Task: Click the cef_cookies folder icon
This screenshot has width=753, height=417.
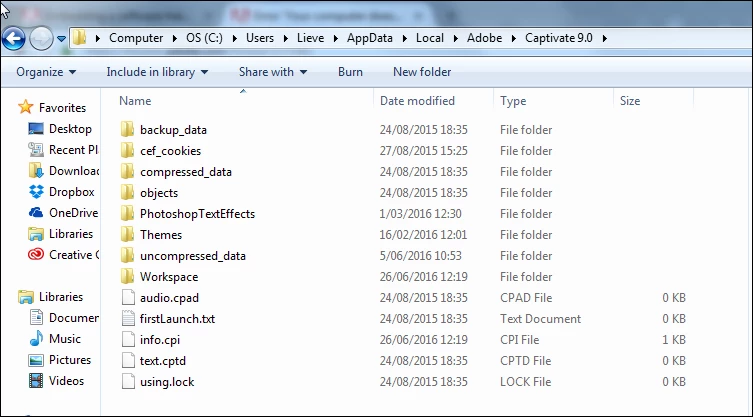Action: point(127,151)
